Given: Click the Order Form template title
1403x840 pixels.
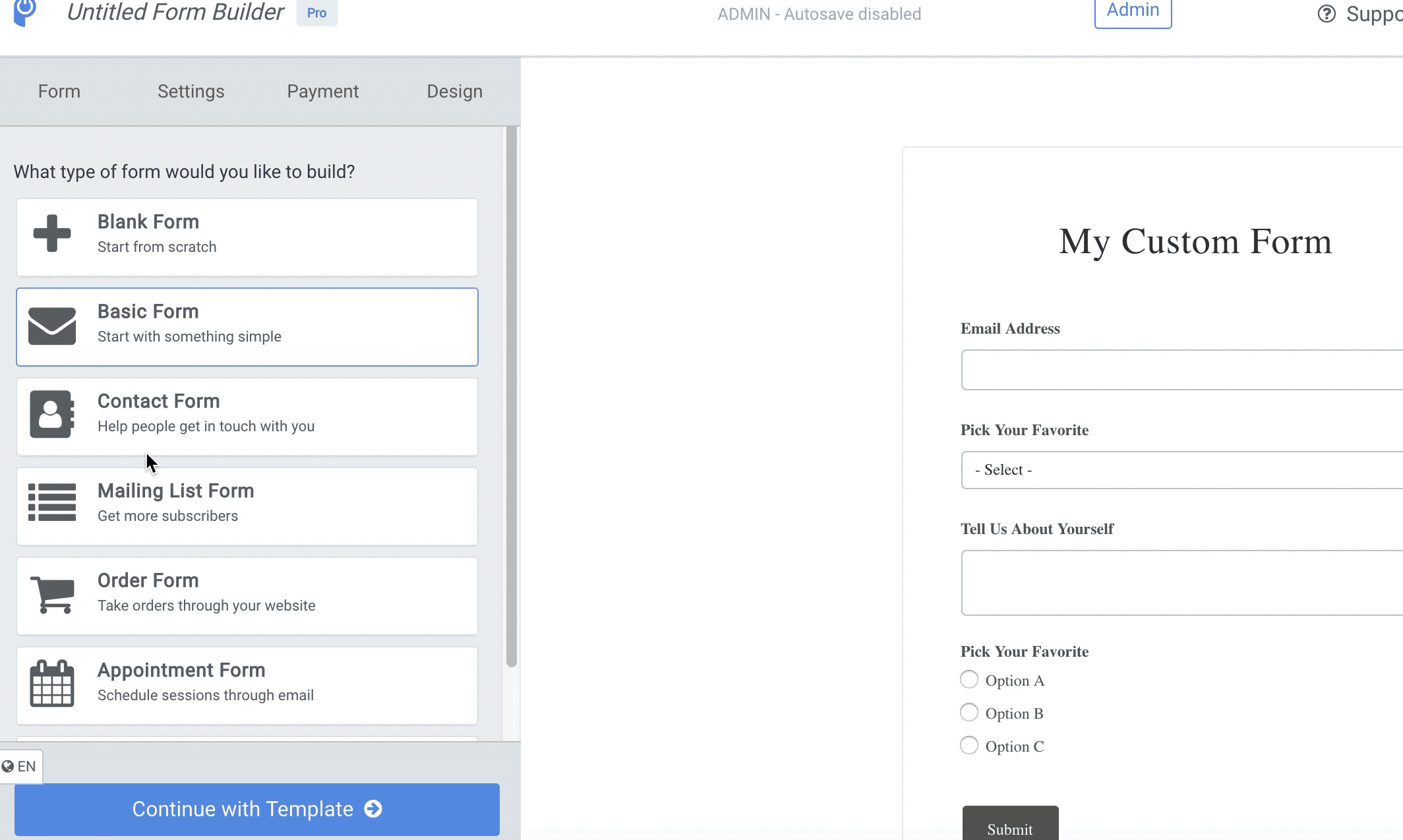Looking at the screenshot, I should [x=148, y=580].
